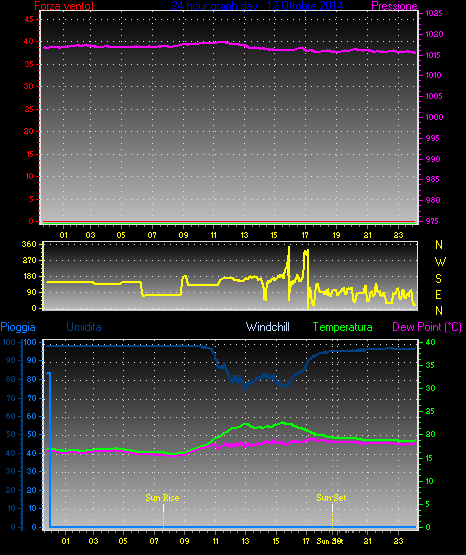
Task: Click the green temperature value 5
Action: tap(427, 504)
